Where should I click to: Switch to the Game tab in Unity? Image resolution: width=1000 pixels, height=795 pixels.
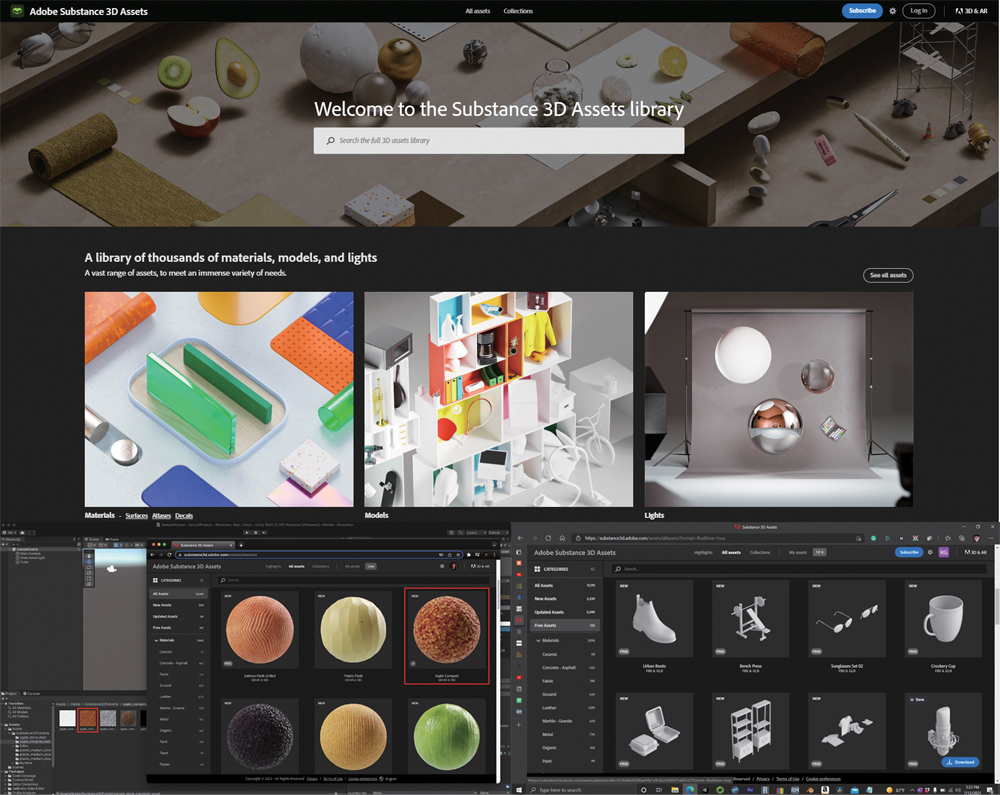tap(114, 539)
